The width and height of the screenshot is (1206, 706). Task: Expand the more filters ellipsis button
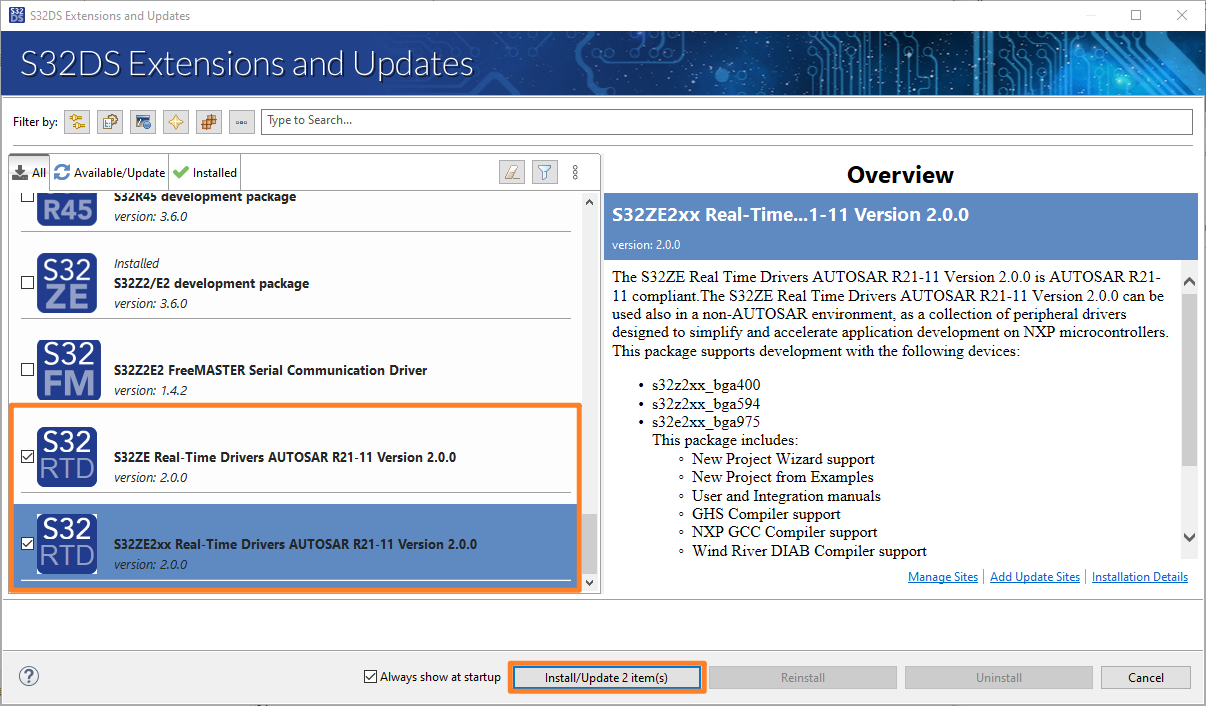tap(242, 122)
